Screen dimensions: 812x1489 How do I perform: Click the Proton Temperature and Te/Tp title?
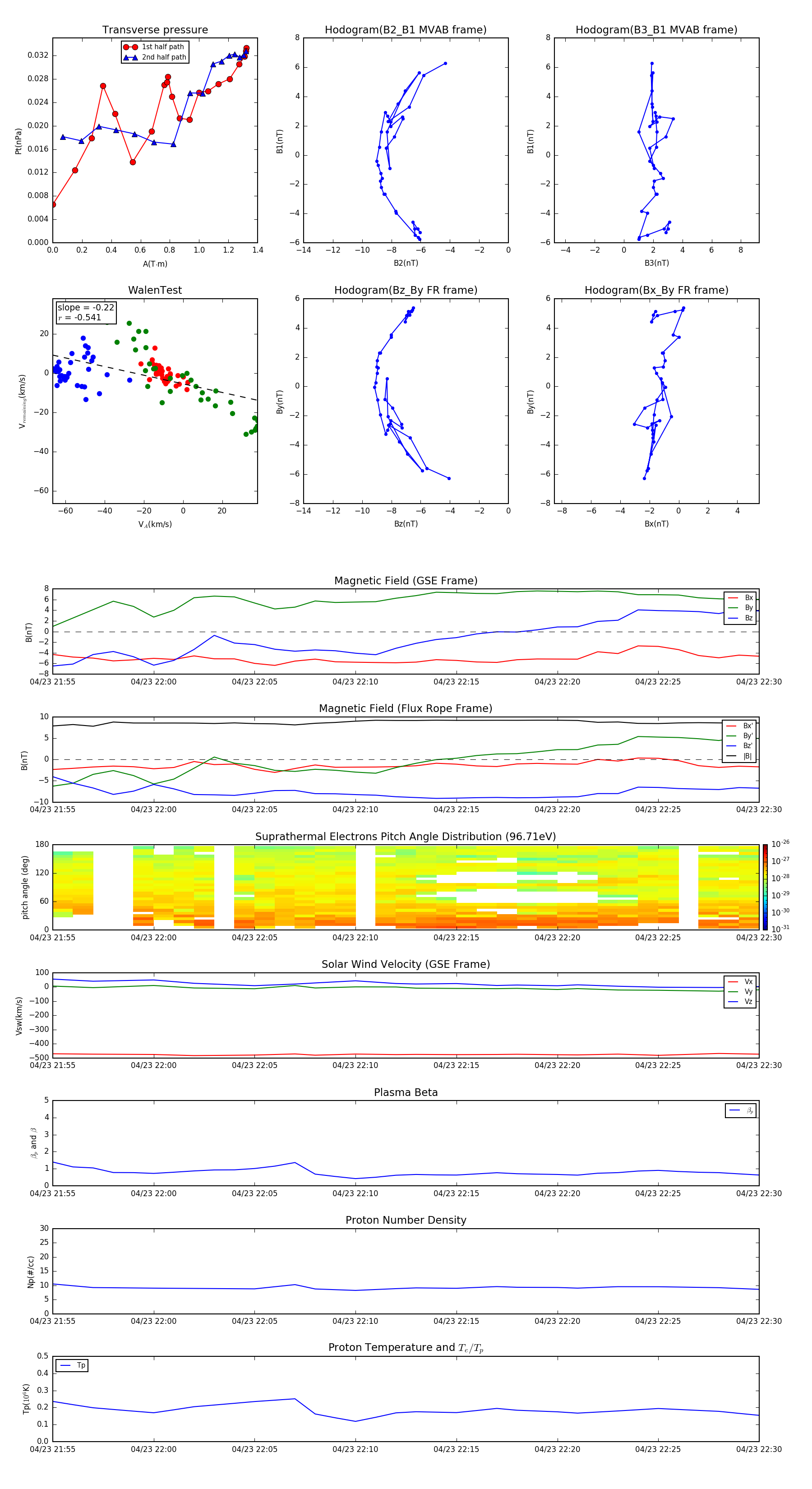coord(406,1347)
